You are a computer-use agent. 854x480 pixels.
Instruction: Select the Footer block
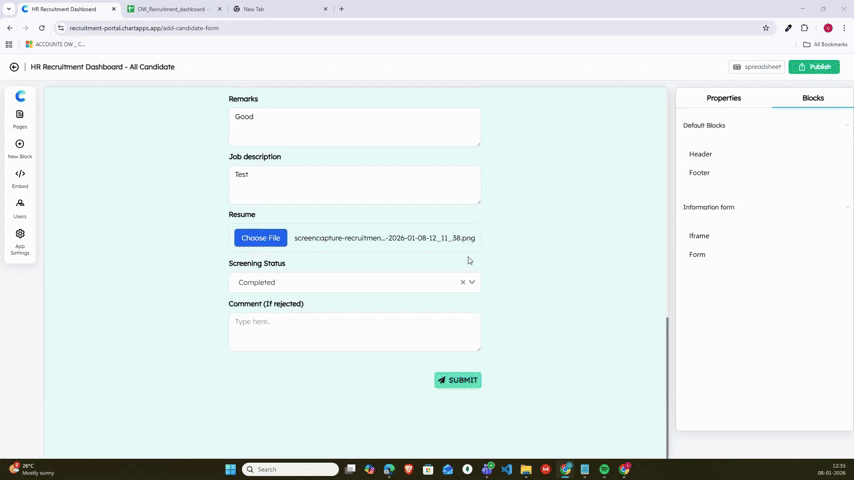pos(699,173)
